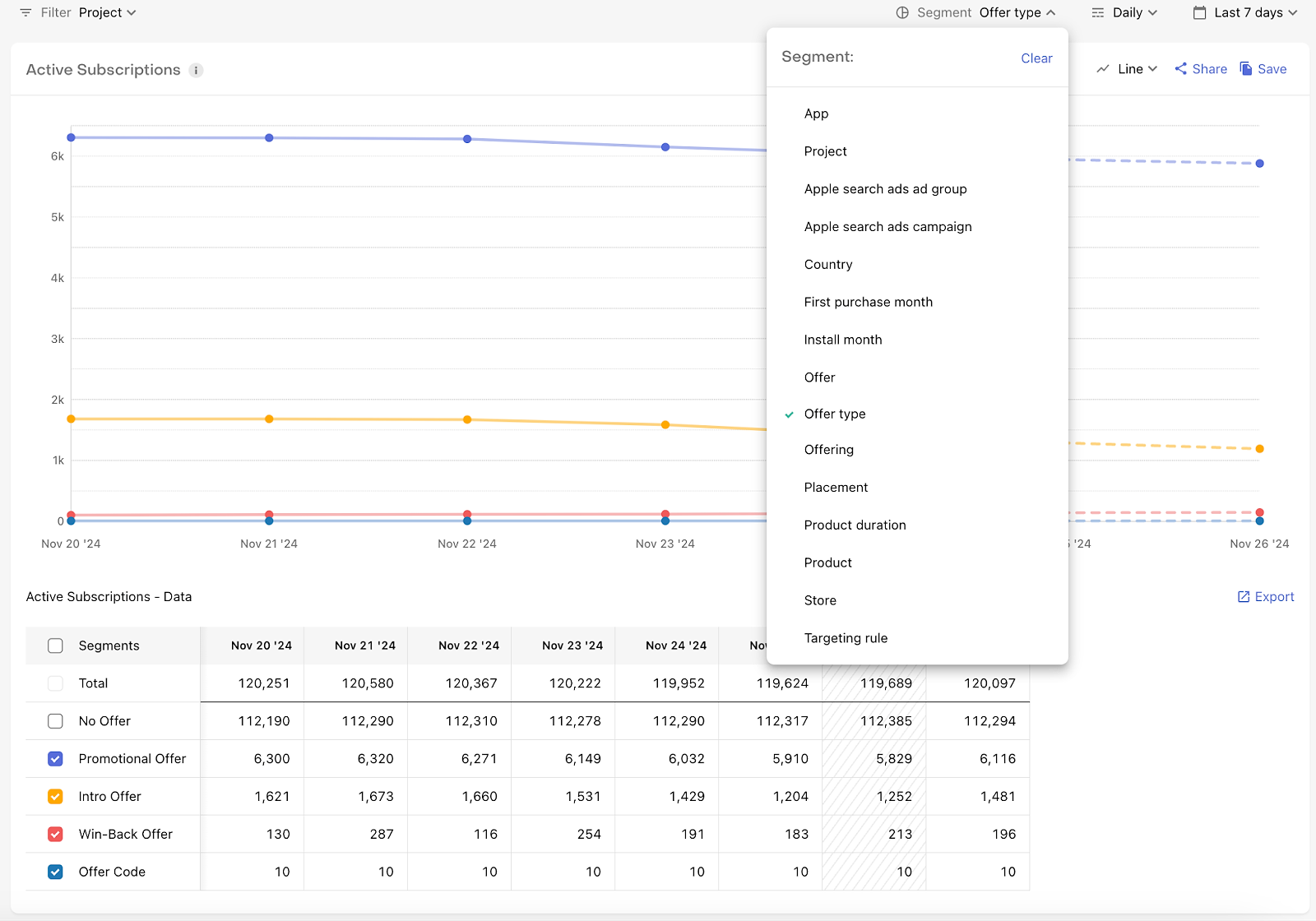Toggle the Total row checkbox
This screenshot has width=1316, height=921.
[55, 683]
